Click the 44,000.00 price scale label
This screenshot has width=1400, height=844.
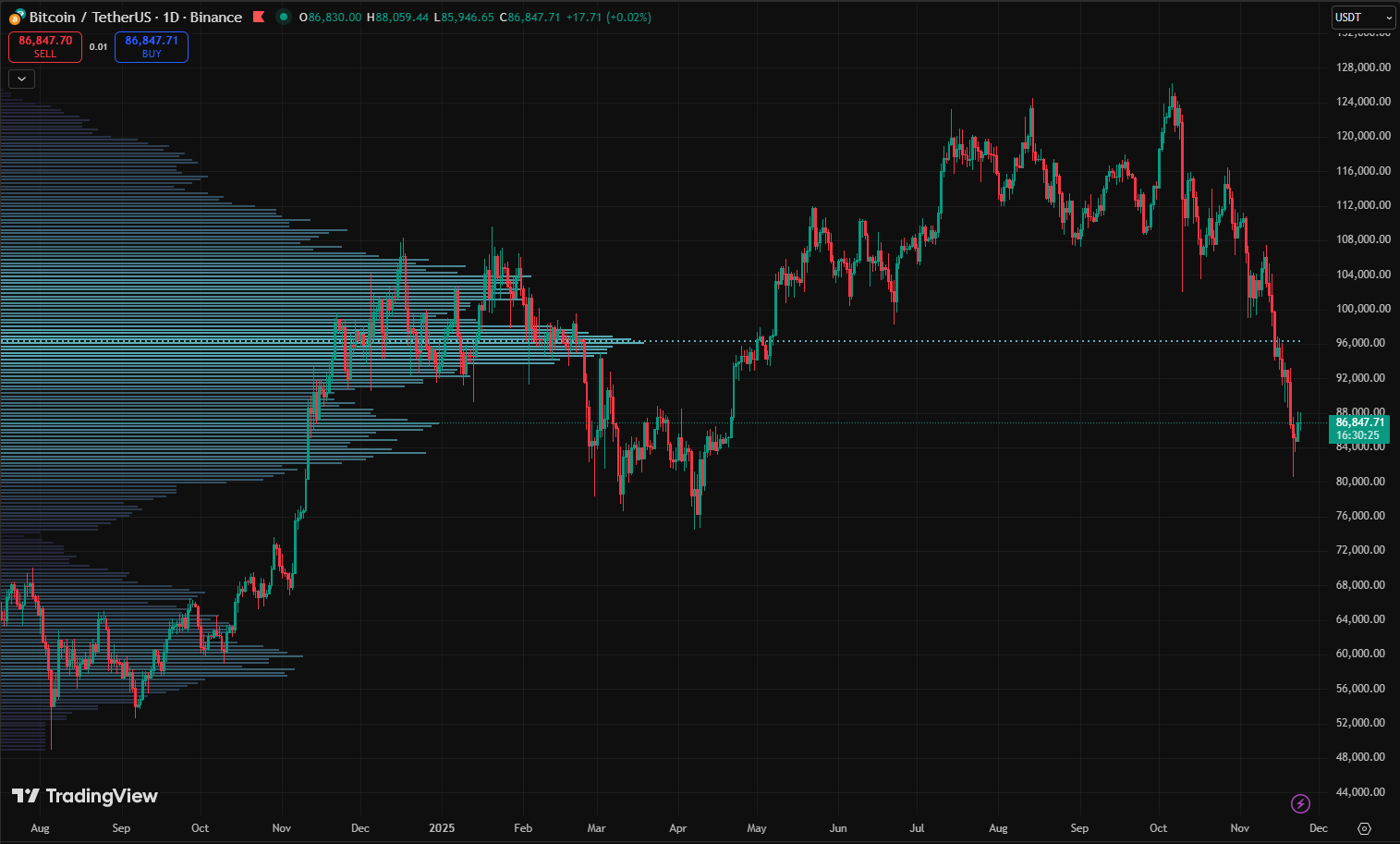[1360, 792]
